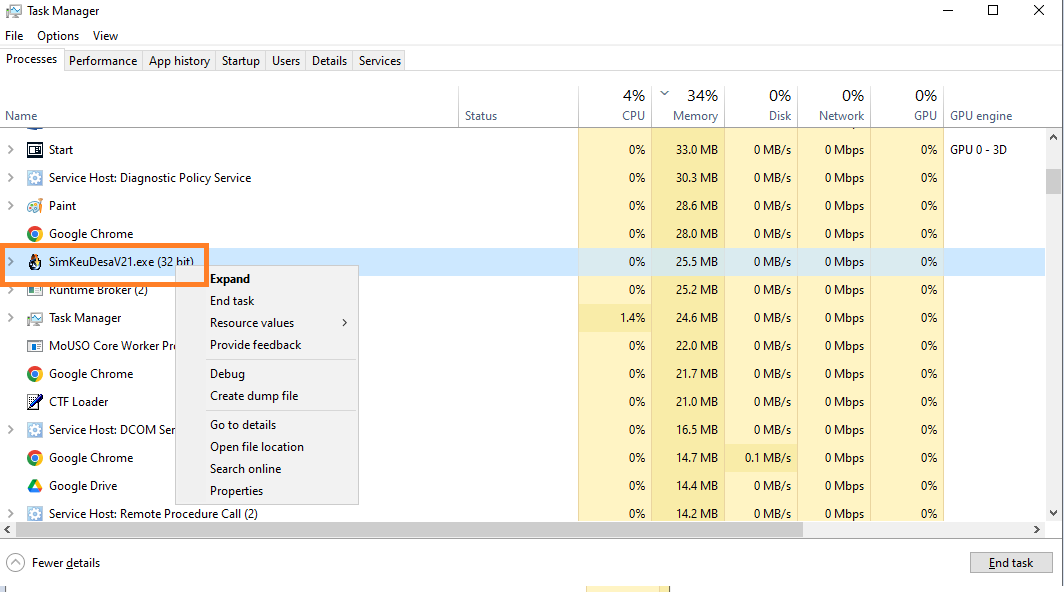Collapse view using Fewer details arrow
This screenshot has width=1064, height=592.
pos(15,563)
